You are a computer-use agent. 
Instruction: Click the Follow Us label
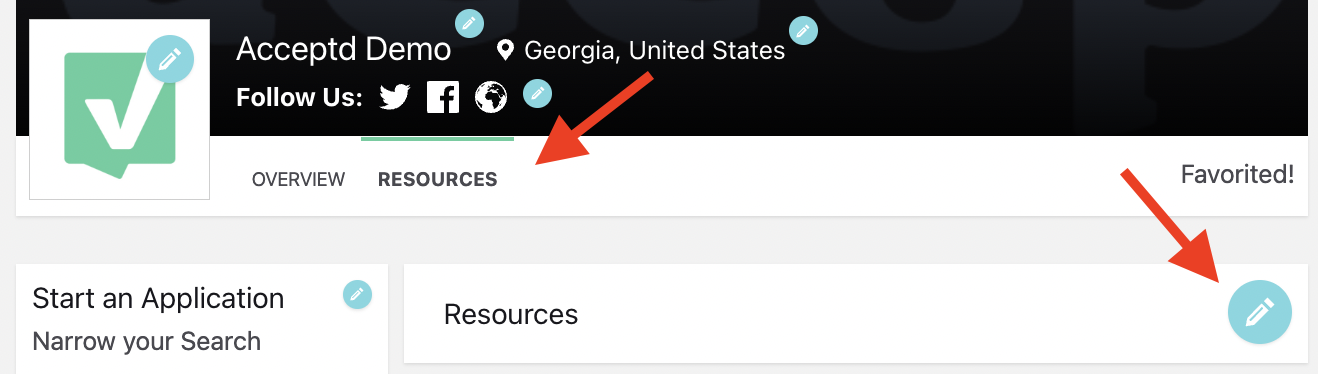(x=299, y=98)
